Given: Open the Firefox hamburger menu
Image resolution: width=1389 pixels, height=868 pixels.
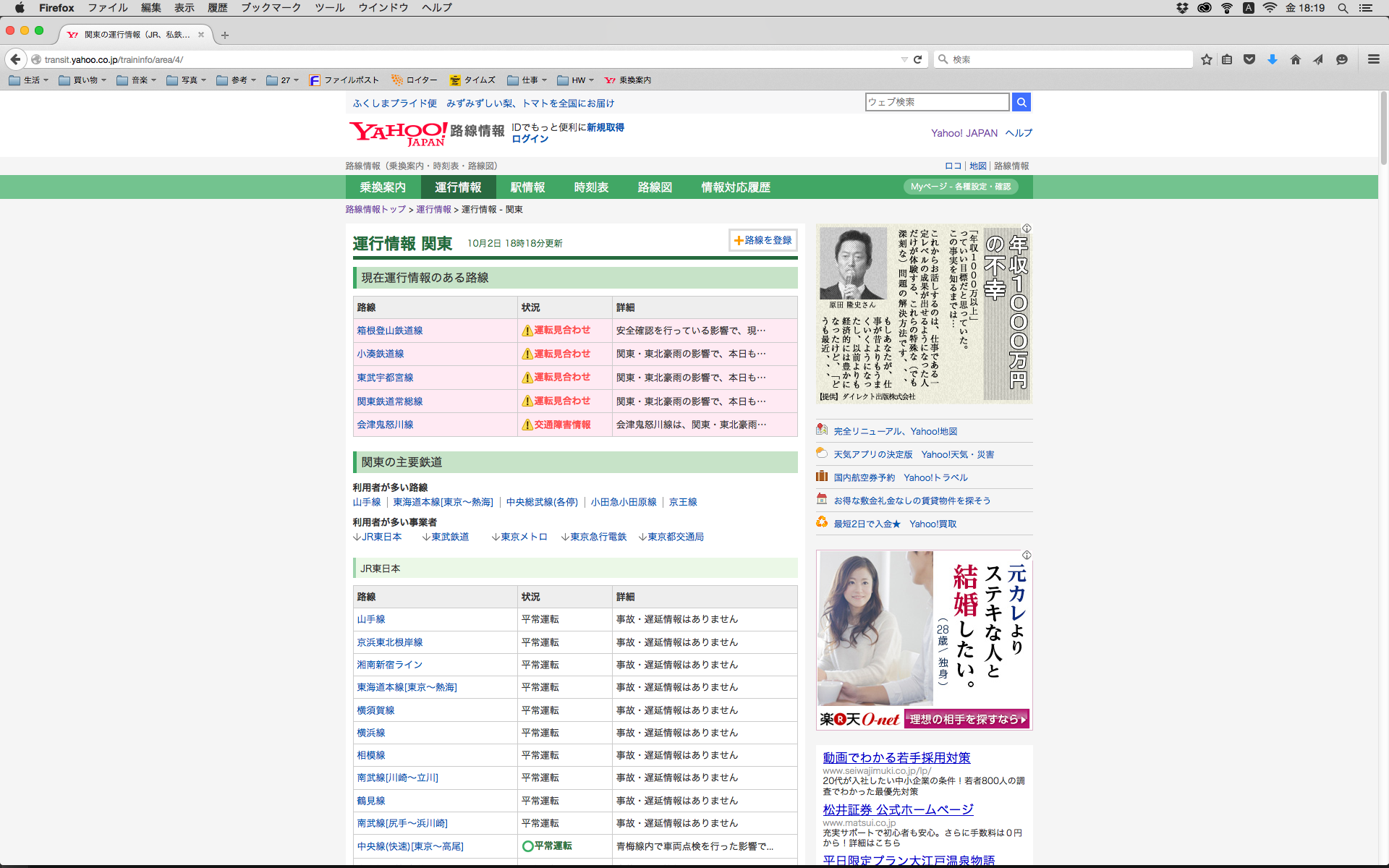Looking at the screenshot, I should click(x=1373, y=59).
